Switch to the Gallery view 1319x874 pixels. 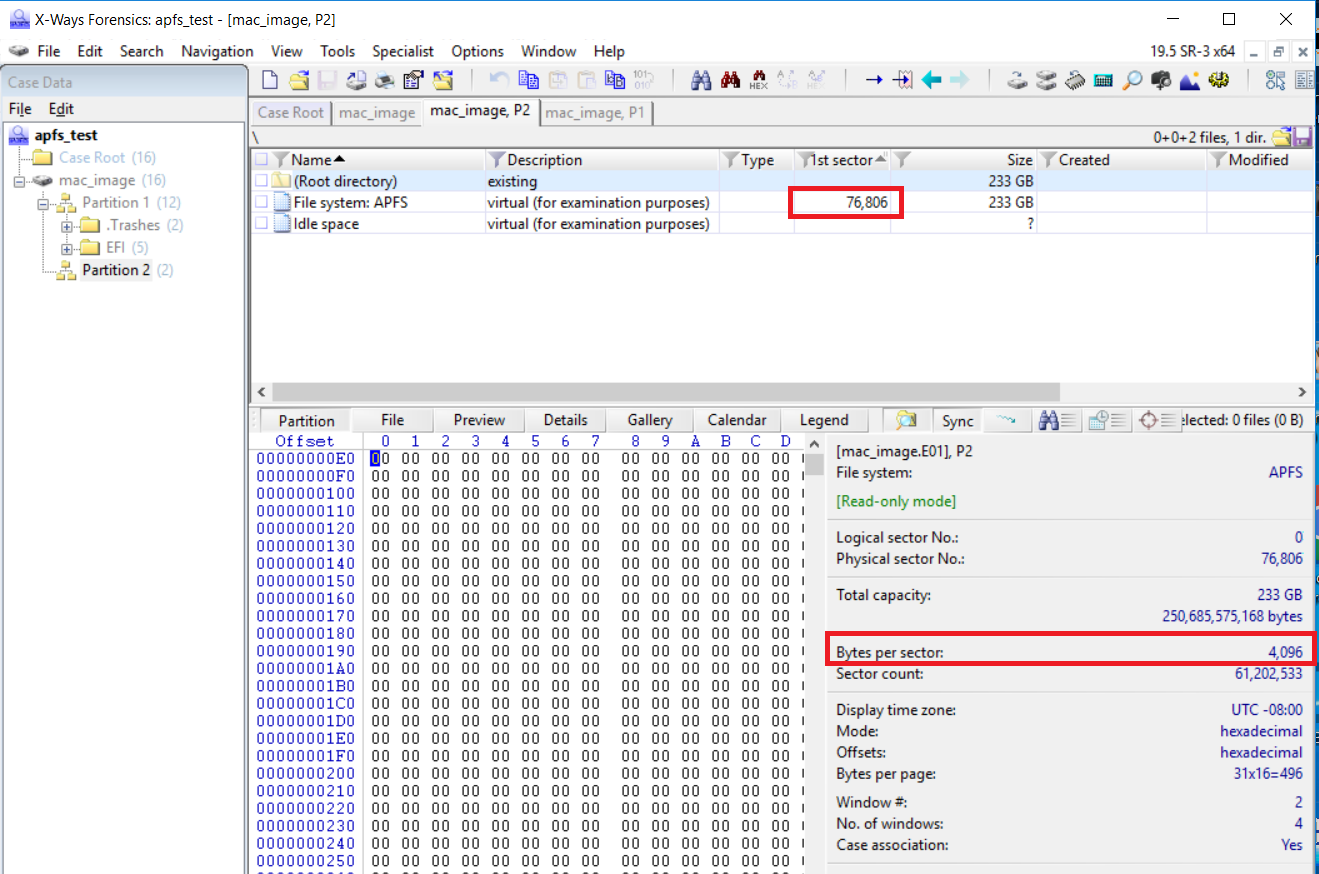[x=650, y=421]
